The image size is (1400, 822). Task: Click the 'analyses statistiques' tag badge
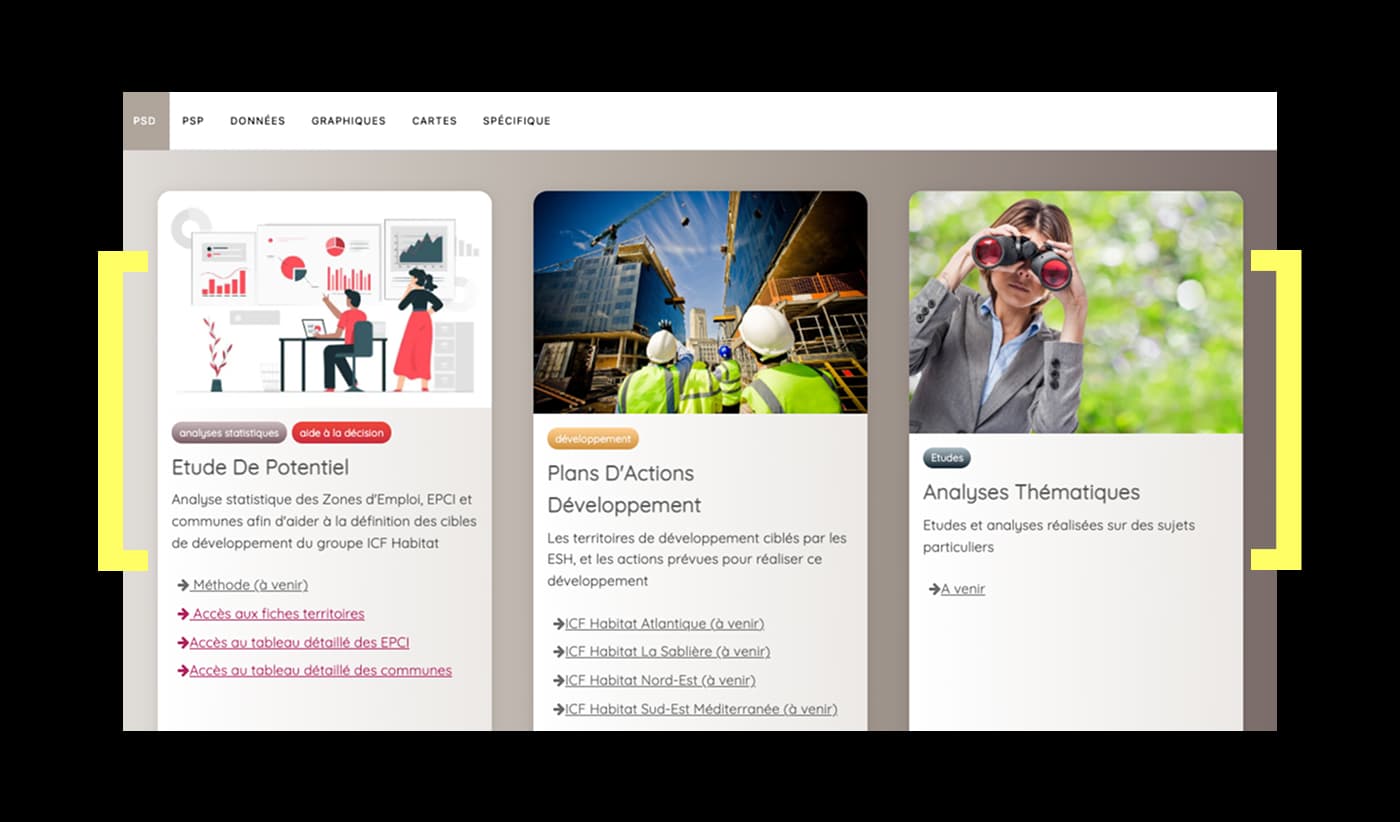pos(229,433)
